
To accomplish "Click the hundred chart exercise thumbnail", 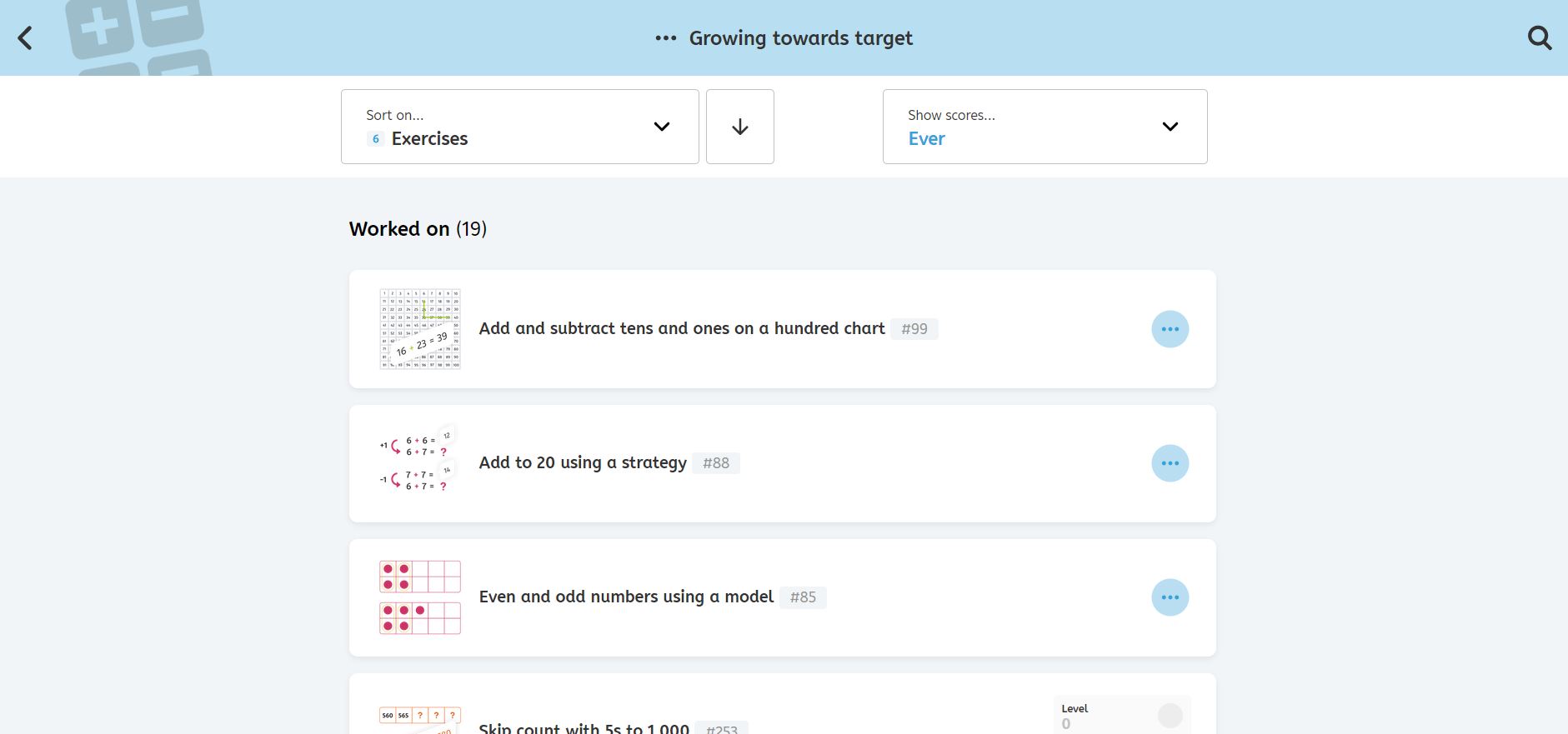I will point(420,329).
